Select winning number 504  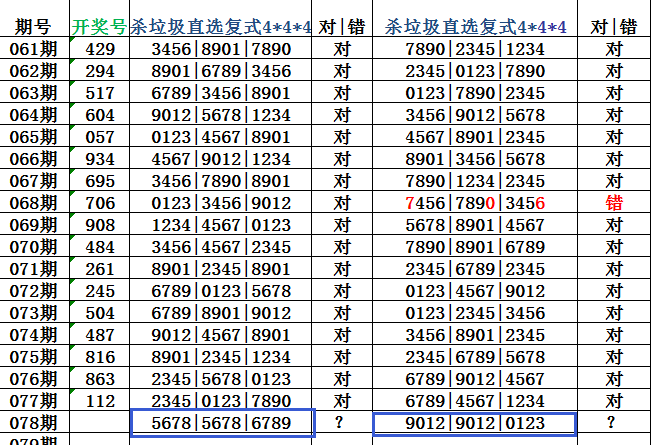[x=100, y=312]
